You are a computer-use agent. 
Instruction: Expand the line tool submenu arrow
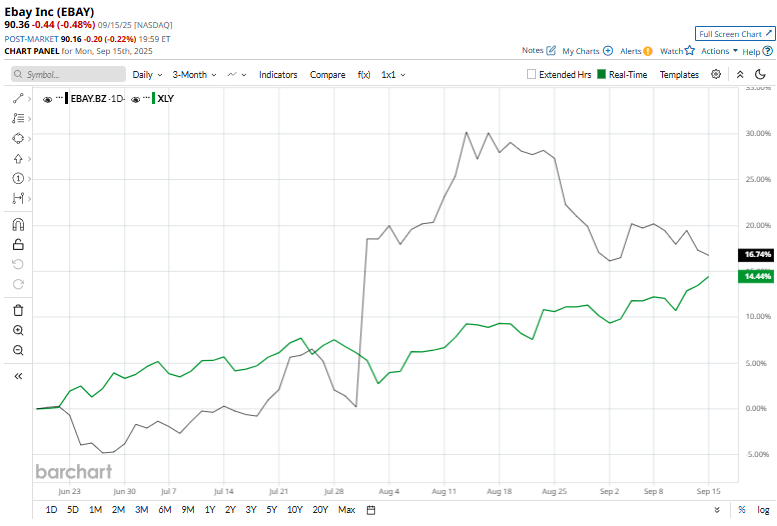pos(29,99)
